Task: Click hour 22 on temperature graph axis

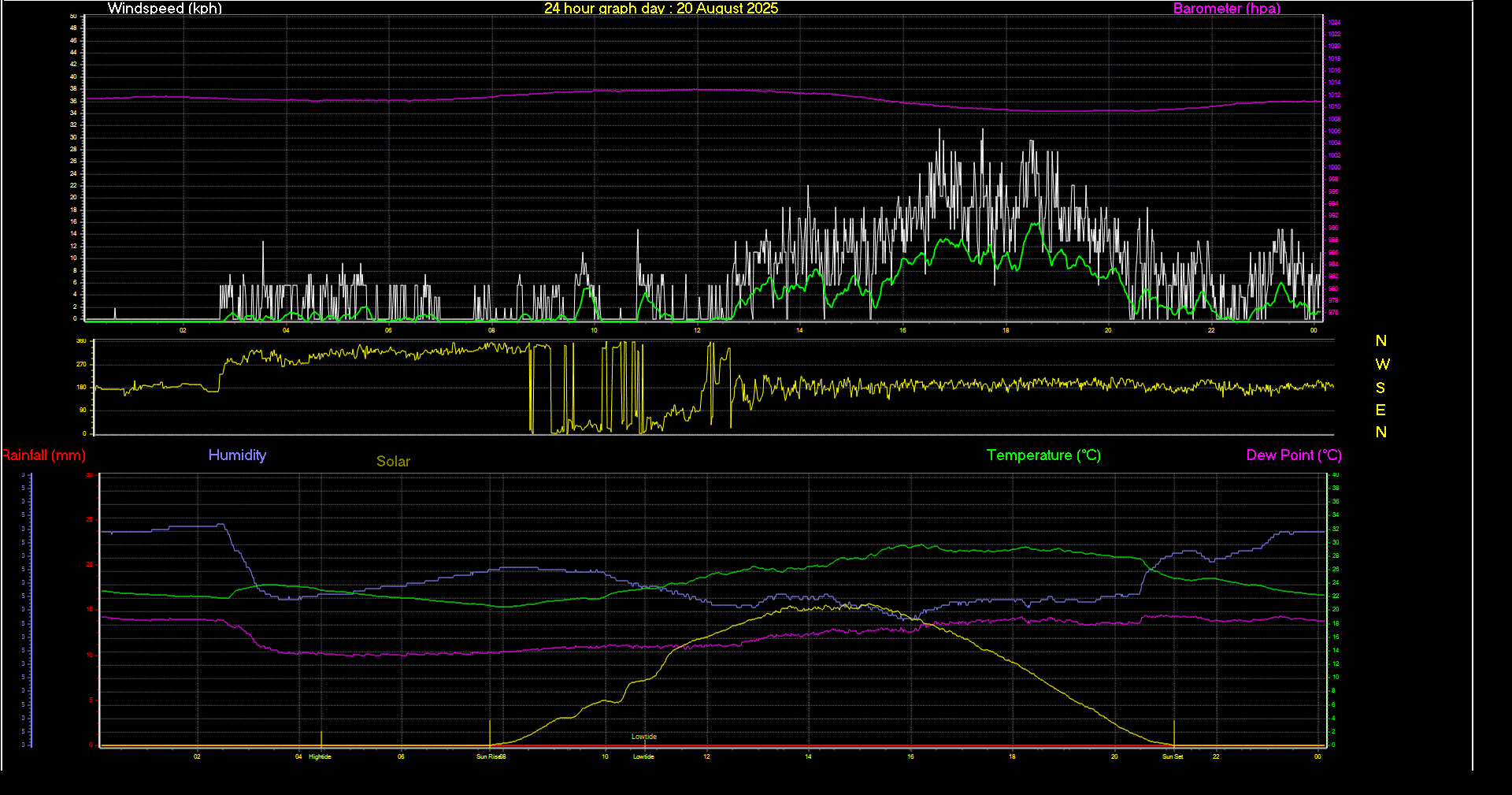Action: (x=1216, y=756)
